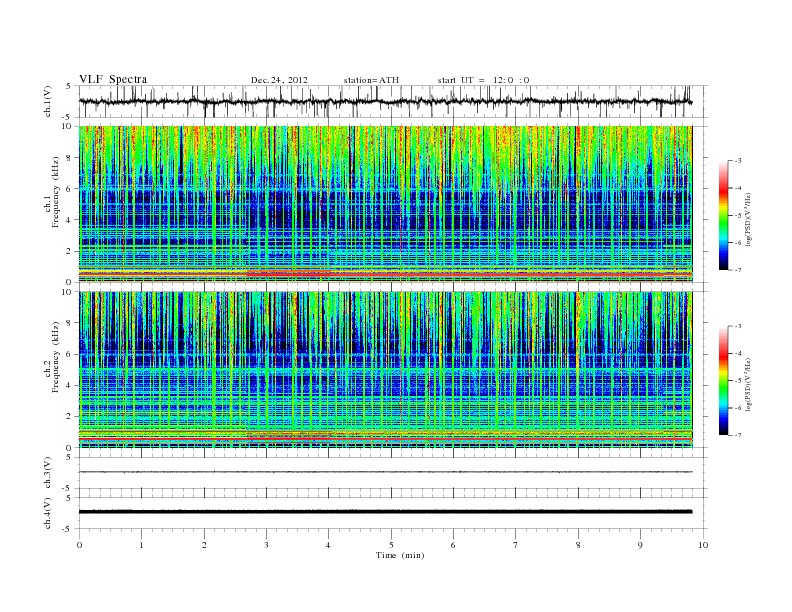Click time axis tick label "1"
Screen dimensions: 792x612
pos(141,545)
